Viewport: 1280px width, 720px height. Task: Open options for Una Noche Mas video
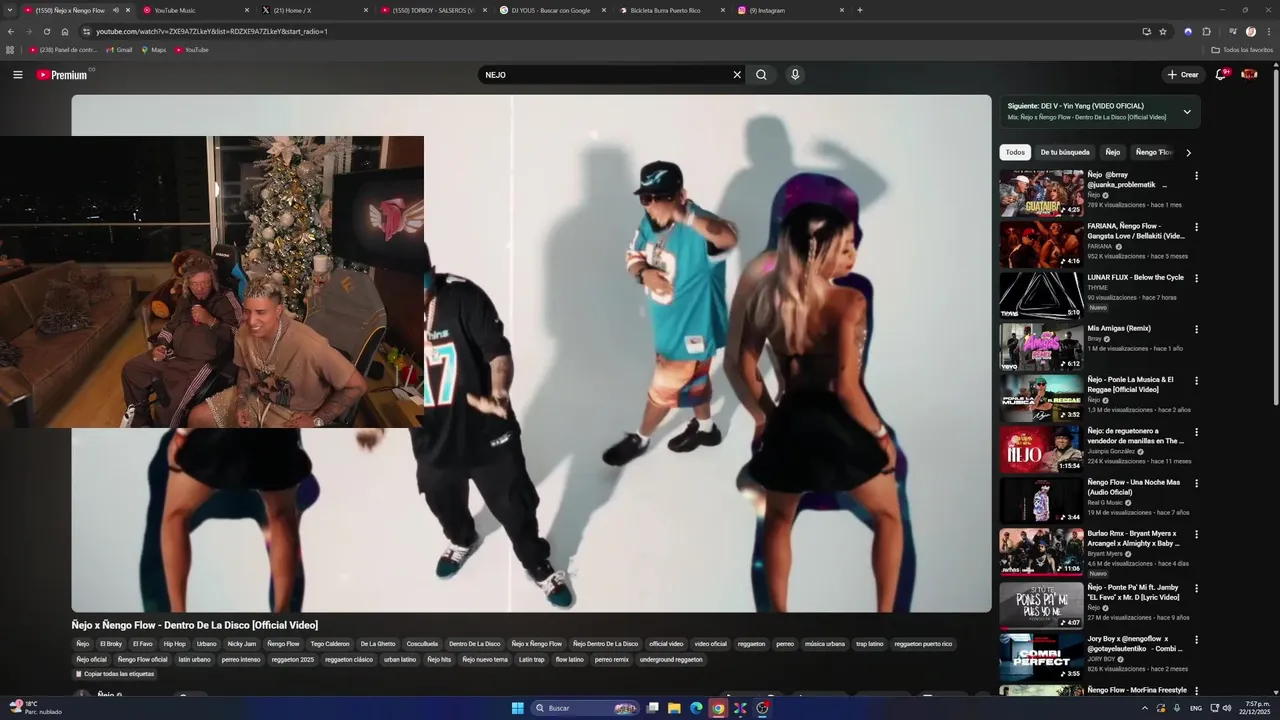pos(1196,483)
